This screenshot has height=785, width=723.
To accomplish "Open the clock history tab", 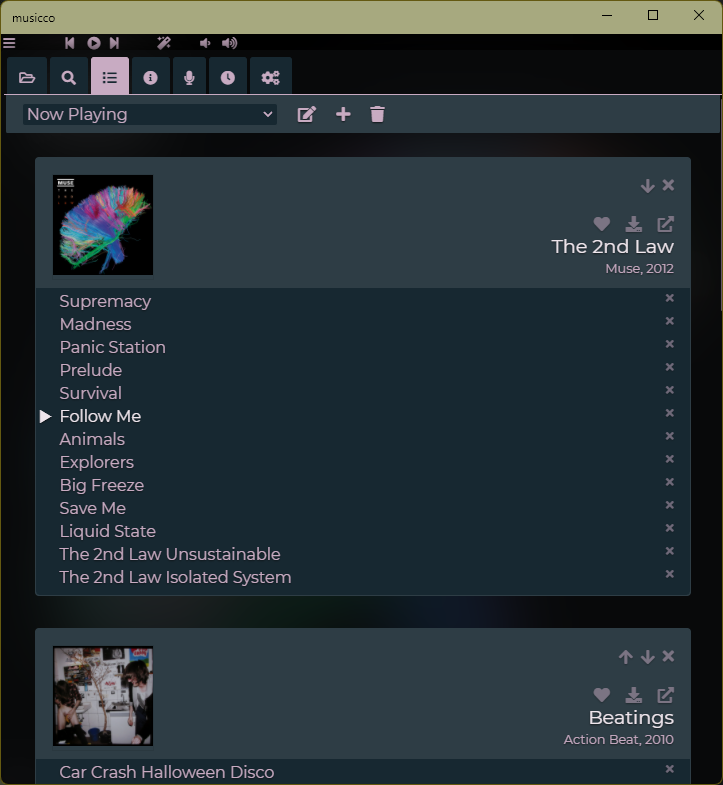I will click(x=228, y=77).
